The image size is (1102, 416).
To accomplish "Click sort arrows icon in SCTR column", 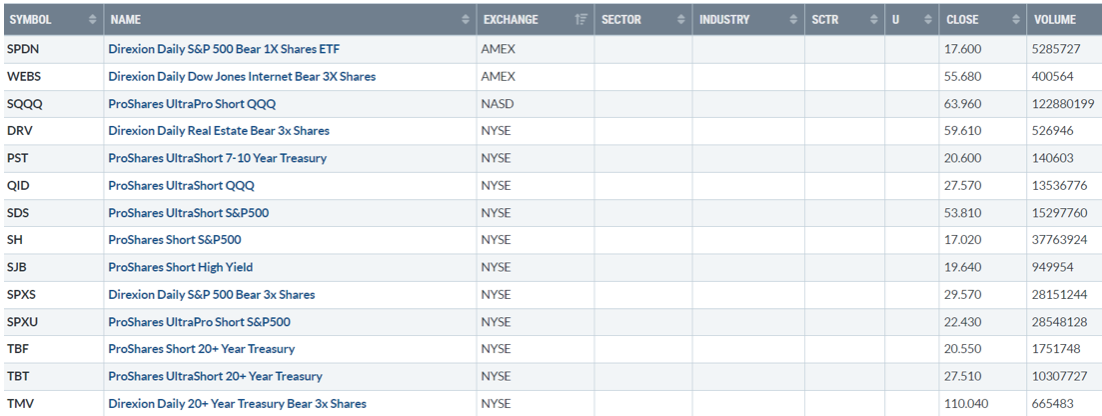I will point(873,20).
